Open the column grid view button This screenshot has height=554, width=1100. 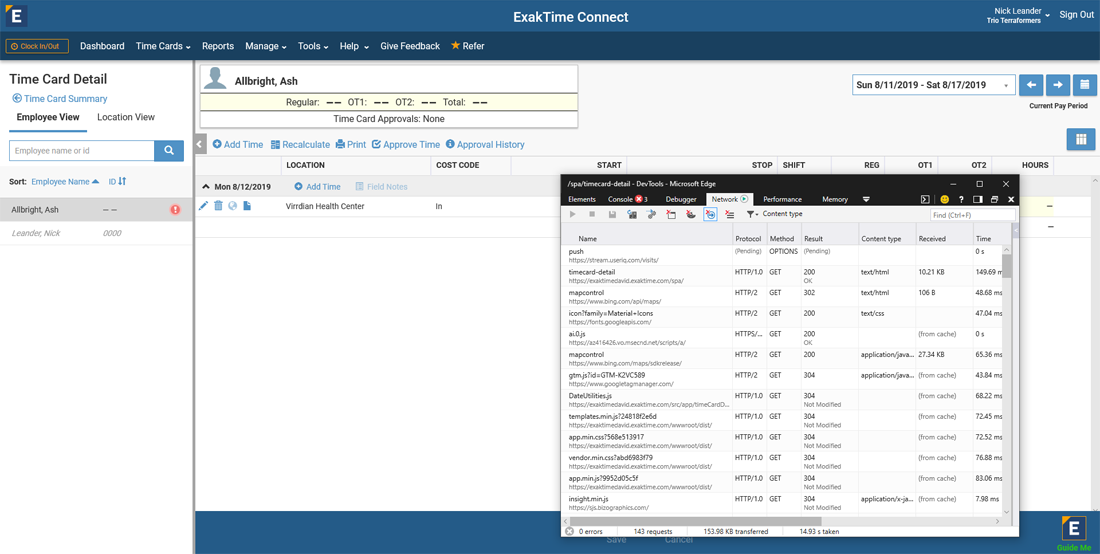[1080, 139]
